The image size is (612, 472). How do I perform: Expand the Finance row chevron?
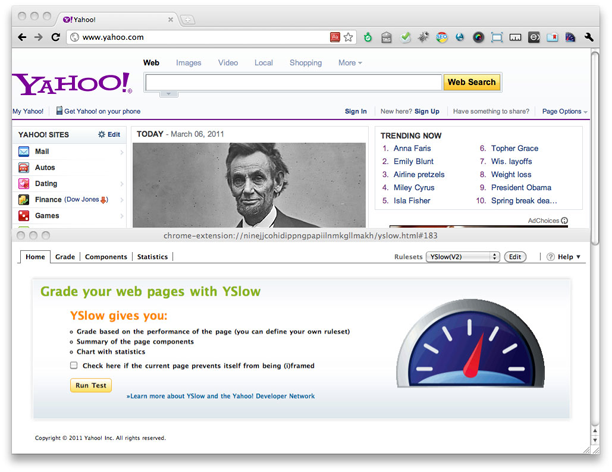122,200
